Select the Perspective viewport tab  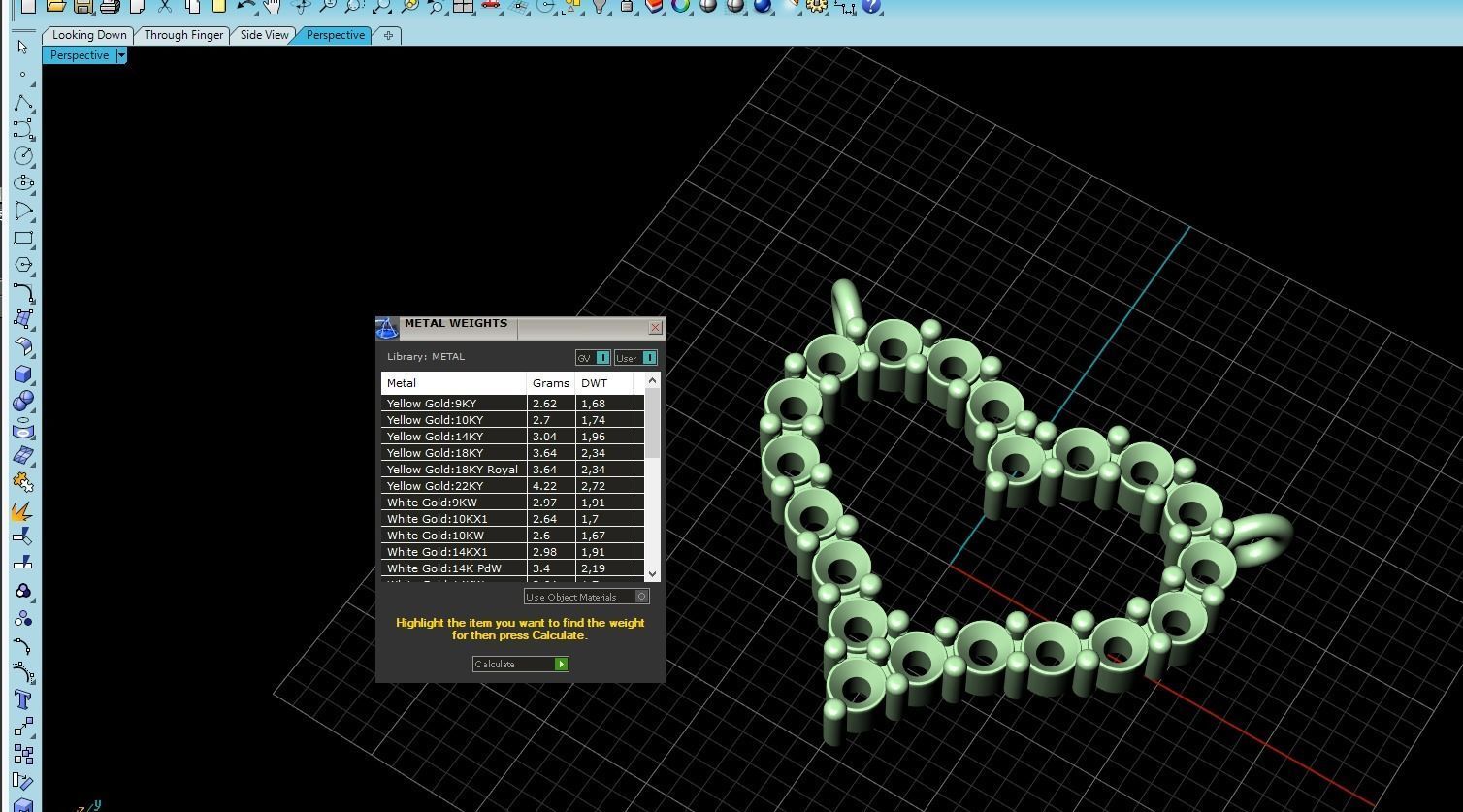pyautogui.click(x=335, y=35)
